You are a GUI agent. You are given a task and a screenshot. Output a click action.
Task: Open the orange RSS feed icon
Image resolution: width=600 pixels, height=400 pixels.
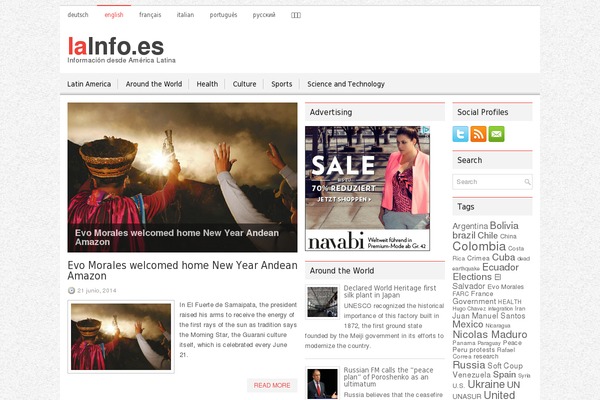coord(478,134)
